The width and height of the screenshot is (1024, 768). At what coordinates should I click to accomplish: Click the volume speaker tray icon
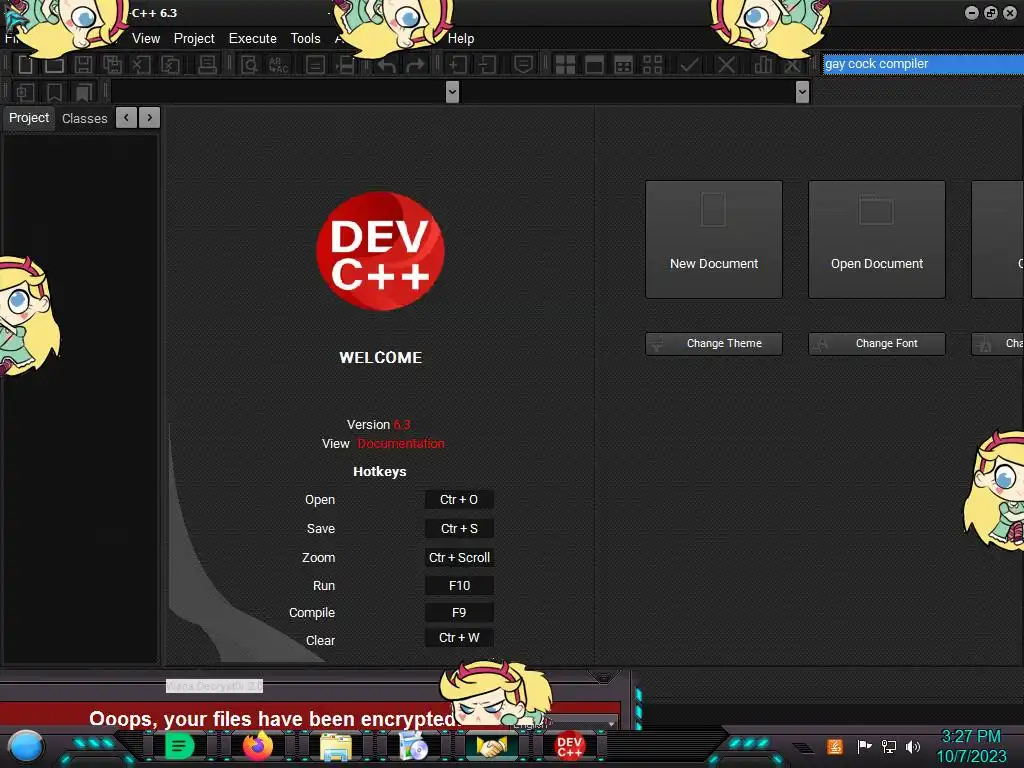(913, 746)
